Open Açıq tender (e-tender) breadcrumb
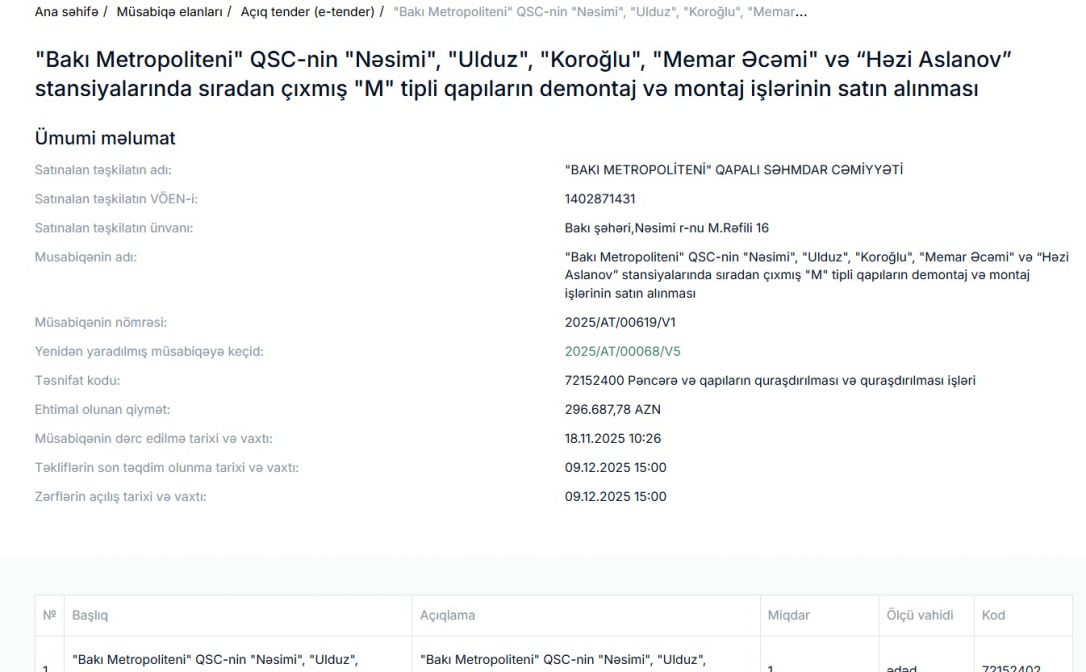1086x672 pixels. tap(307, 12)
